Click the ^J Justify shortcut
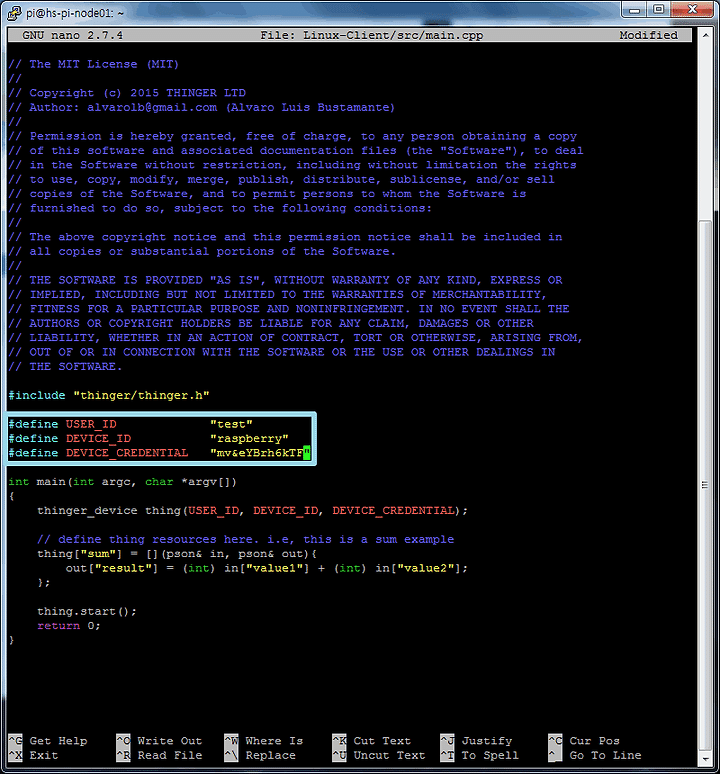The width and height of the screenshot is (720, 774). pyautogui.click(x=477, y=740)
